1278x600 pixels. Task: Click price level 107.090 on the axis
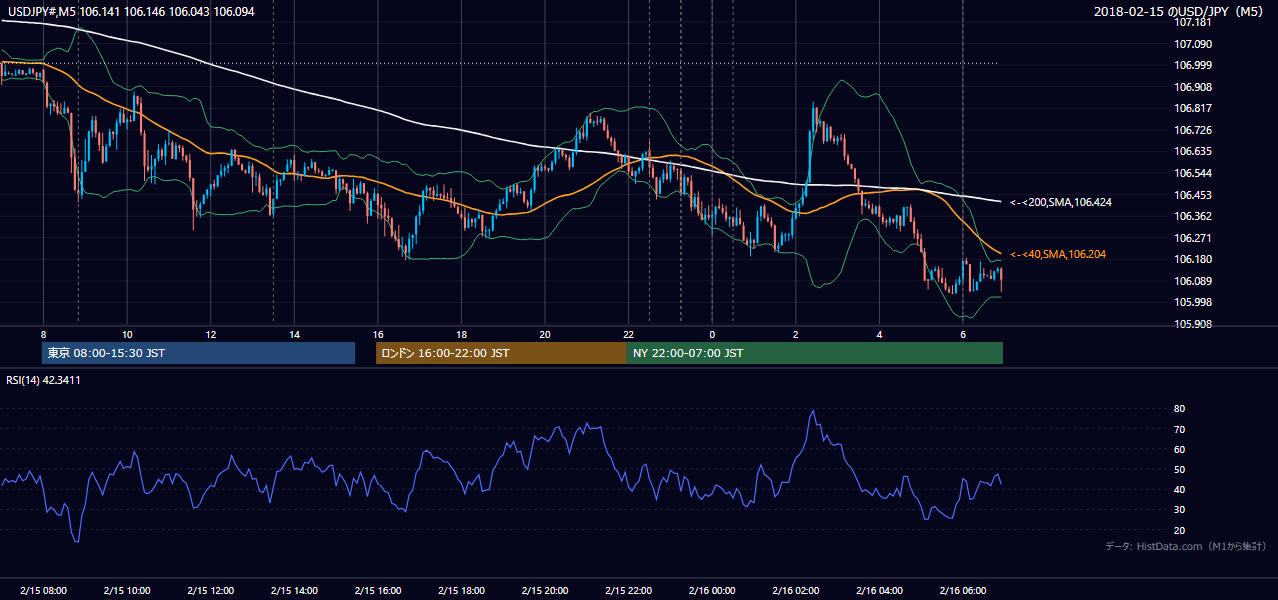tap(1192, 44)
